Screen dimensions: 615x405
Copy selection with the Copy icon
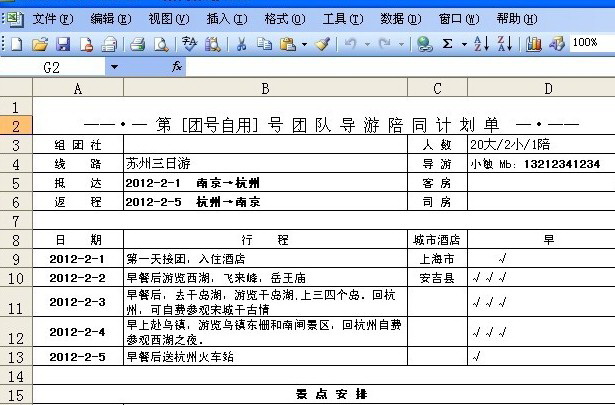coord(264,44)
